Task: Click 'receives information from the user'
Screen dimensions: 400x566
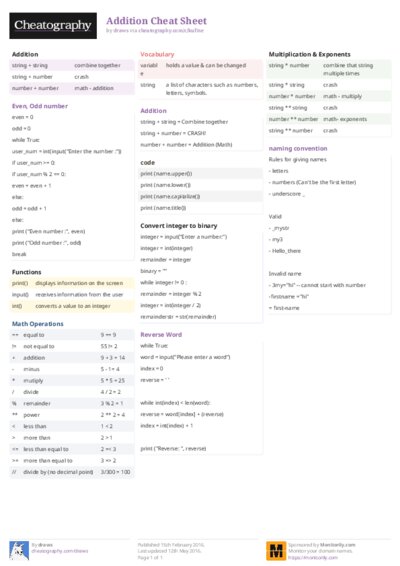Action: click(x=79, y=295)
